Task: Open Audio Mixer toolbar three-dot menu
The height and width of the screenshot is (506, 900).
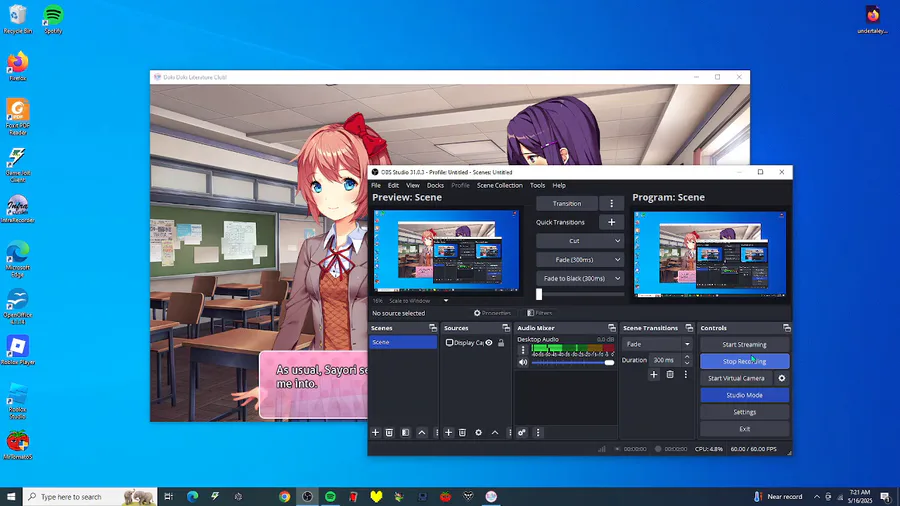Action: point(538,433)
